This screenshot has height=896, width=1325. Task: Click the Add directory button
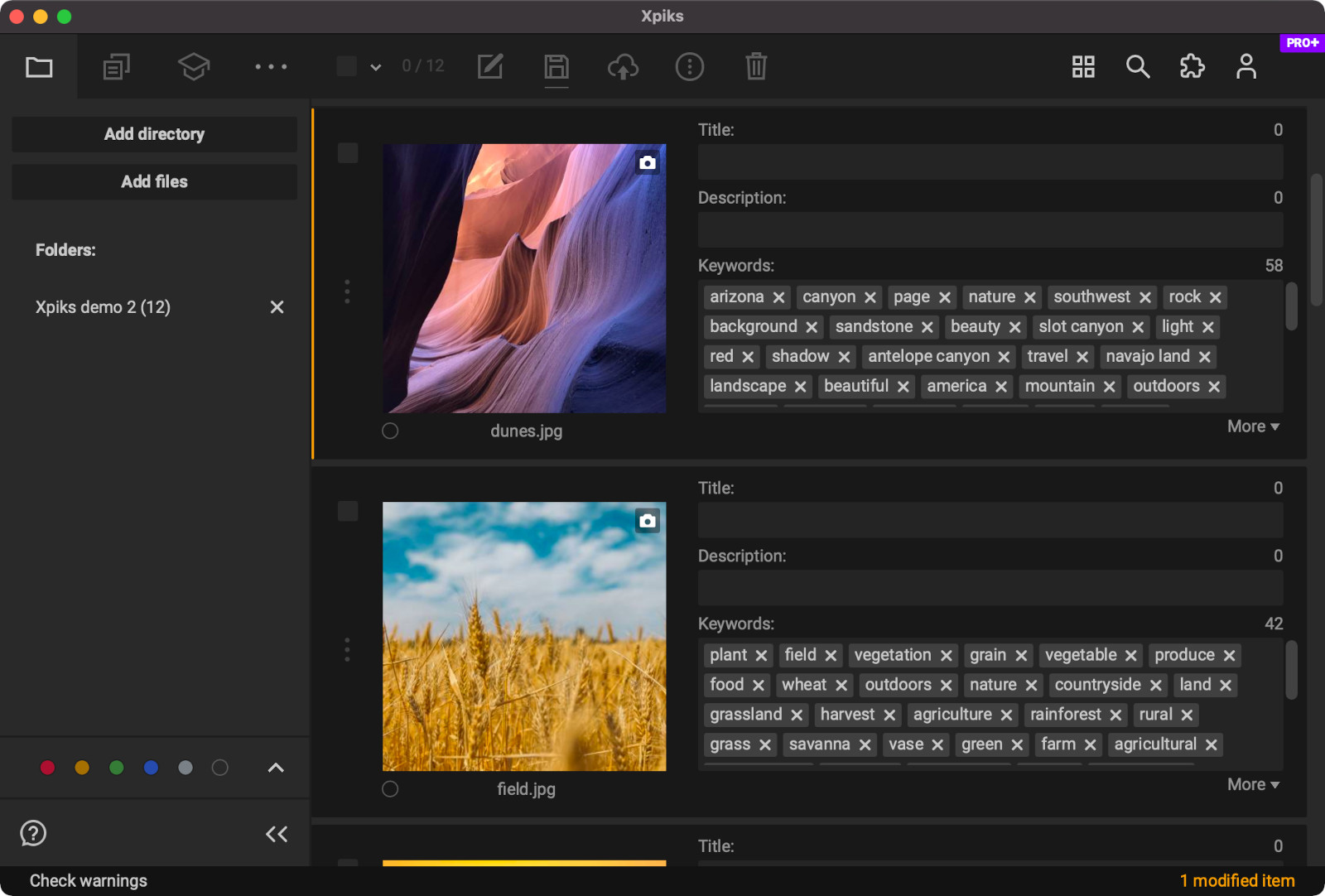(154, 134)
